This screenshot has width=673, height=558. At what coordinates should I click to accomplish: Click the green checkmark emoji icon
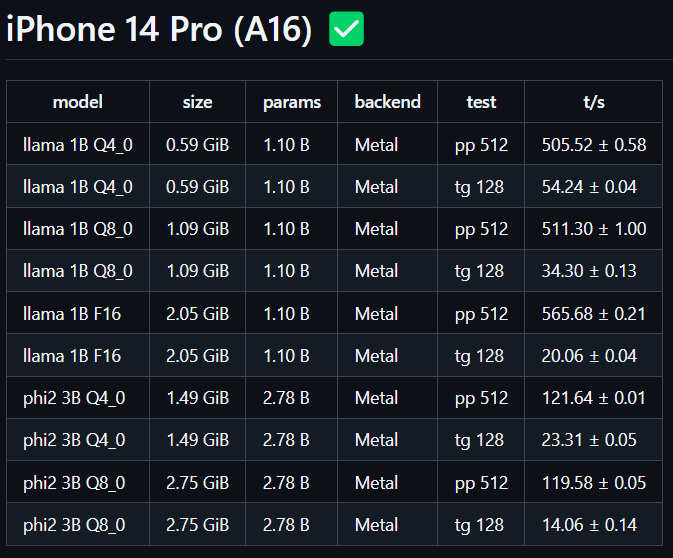(x=346, y=29)
